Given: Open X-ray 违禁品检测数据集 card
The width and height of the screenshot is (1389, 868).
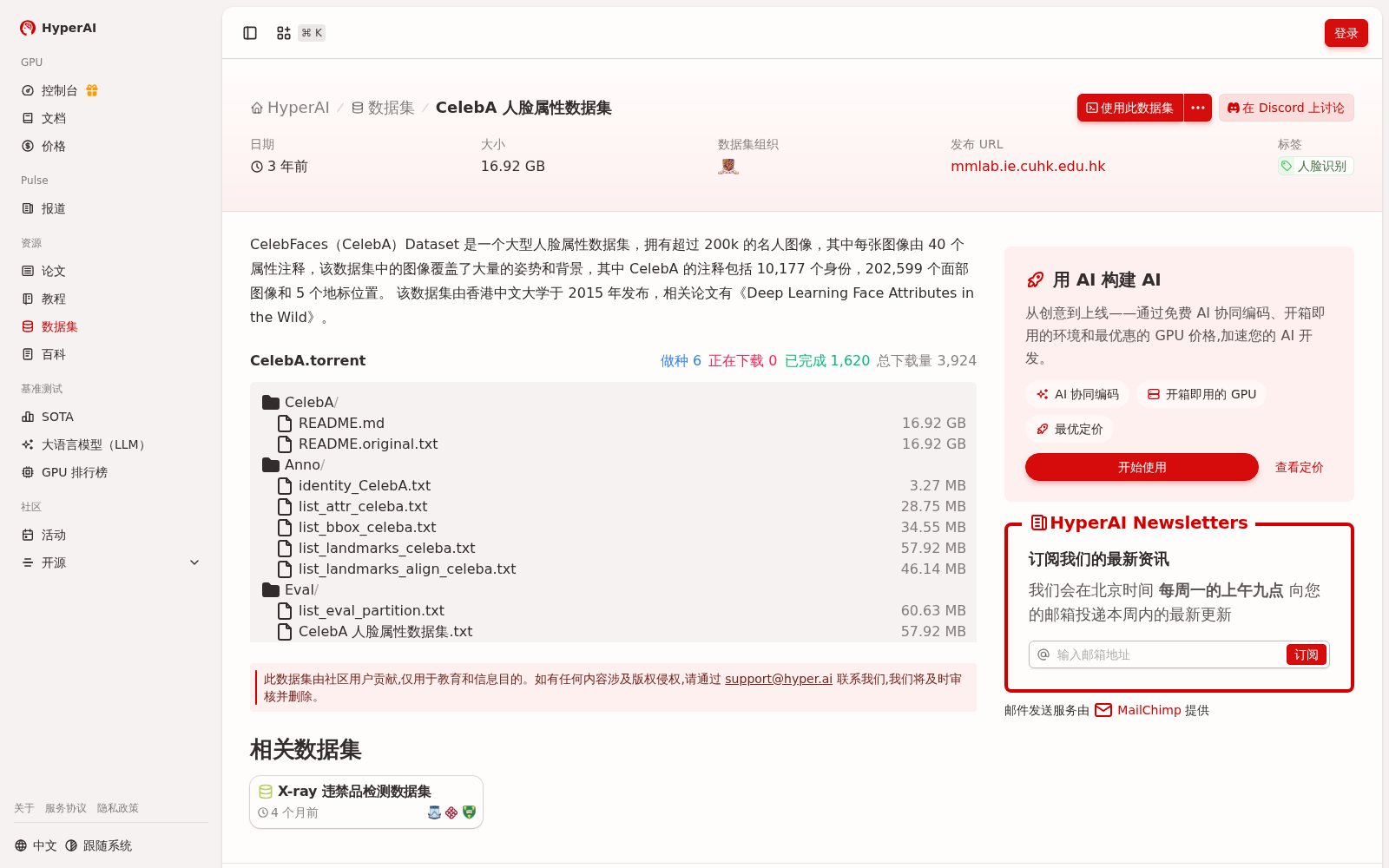Looking at the screenshot, I should 366,802.
